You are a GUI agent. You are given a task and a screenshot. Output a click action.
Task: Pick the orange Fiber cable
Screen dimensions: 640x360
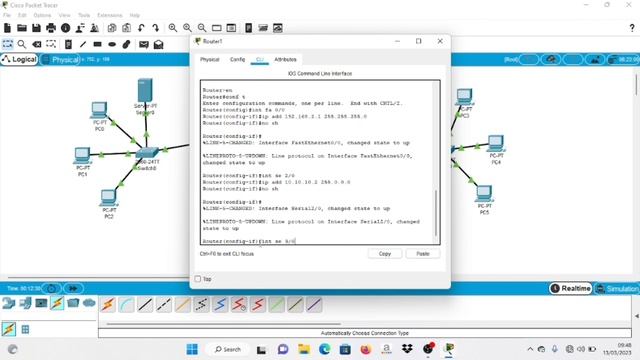point(183,304)
